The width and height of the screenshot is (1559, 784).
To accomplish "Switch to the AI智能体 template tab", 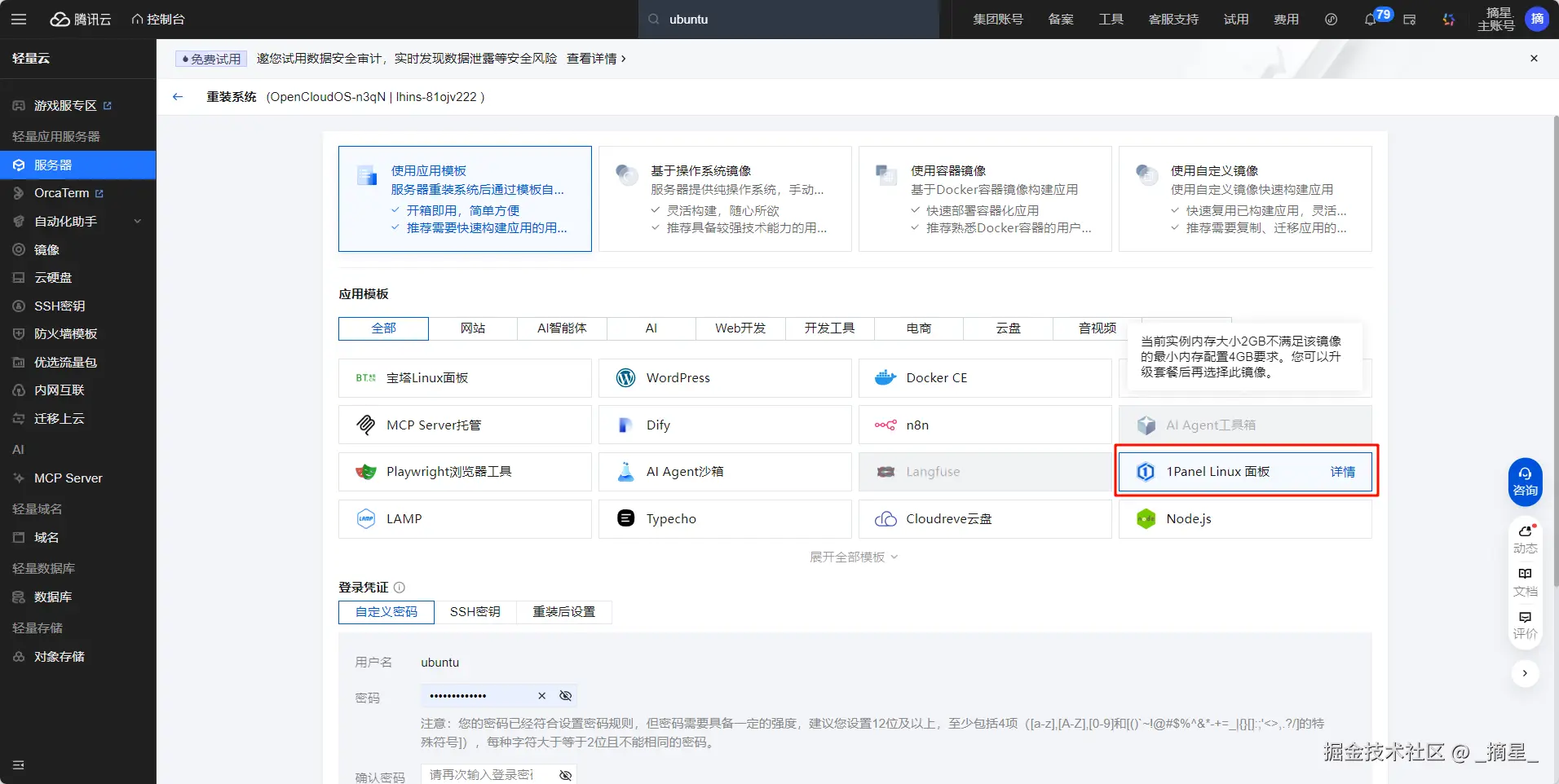I will 562,328.
